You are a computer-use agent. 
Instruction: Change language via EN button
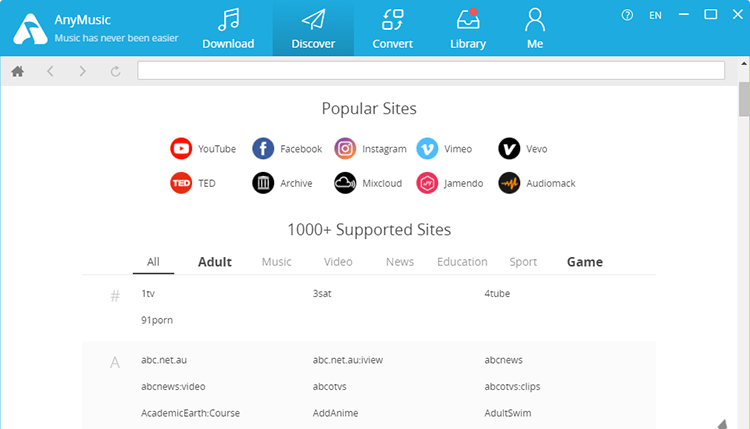[x=655, y=15]
